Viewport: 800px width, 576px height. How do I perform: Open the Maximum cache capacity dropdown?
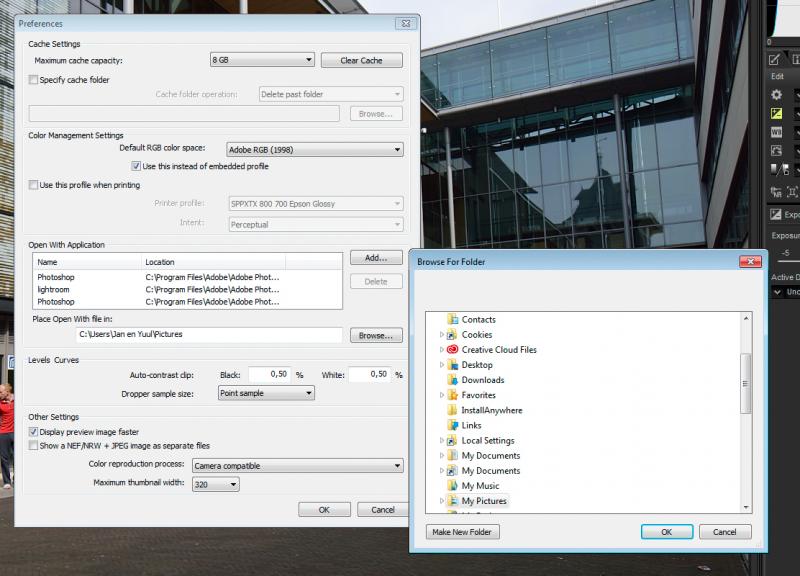click(262, 60)
